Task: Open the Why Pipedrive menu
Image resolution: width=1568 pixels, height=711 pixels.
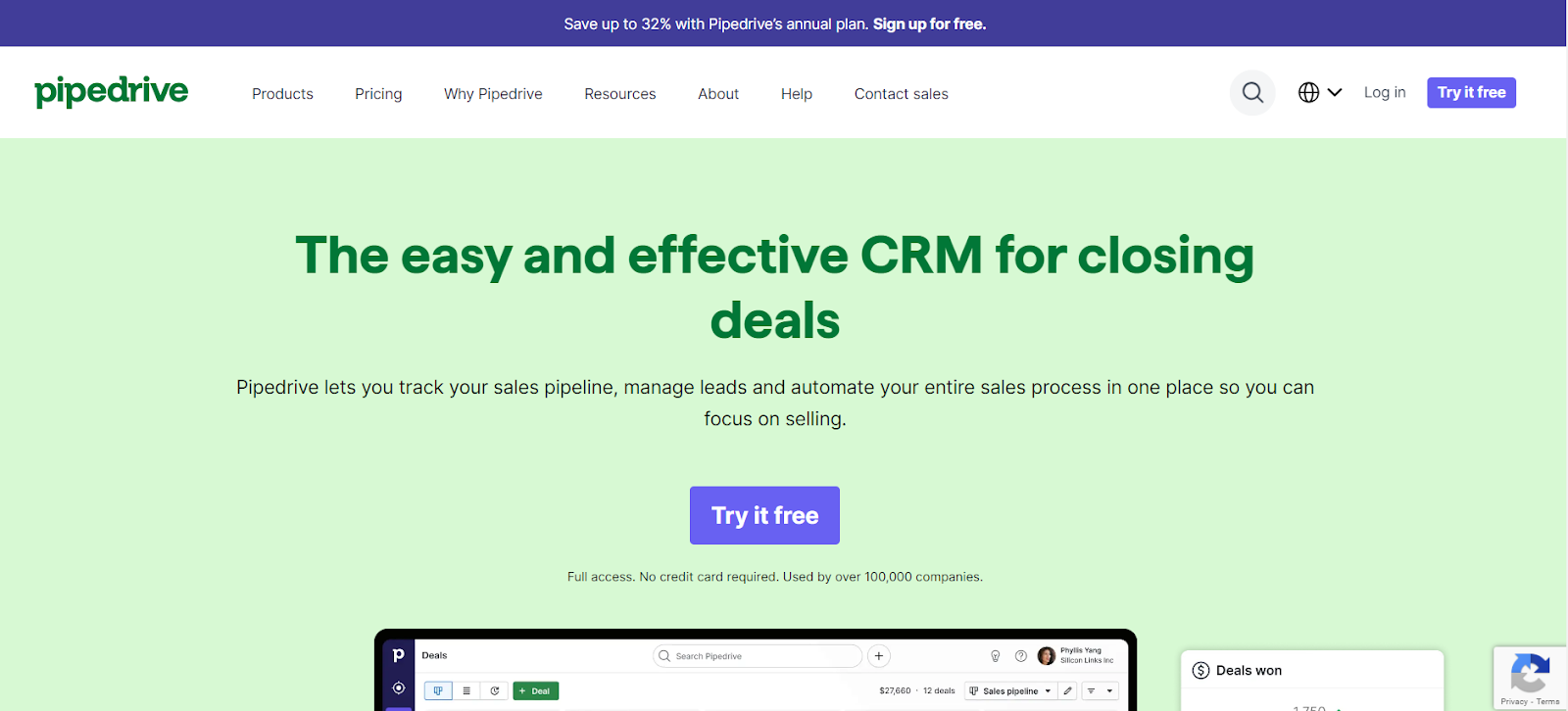Action: click(x=493, y=94)
